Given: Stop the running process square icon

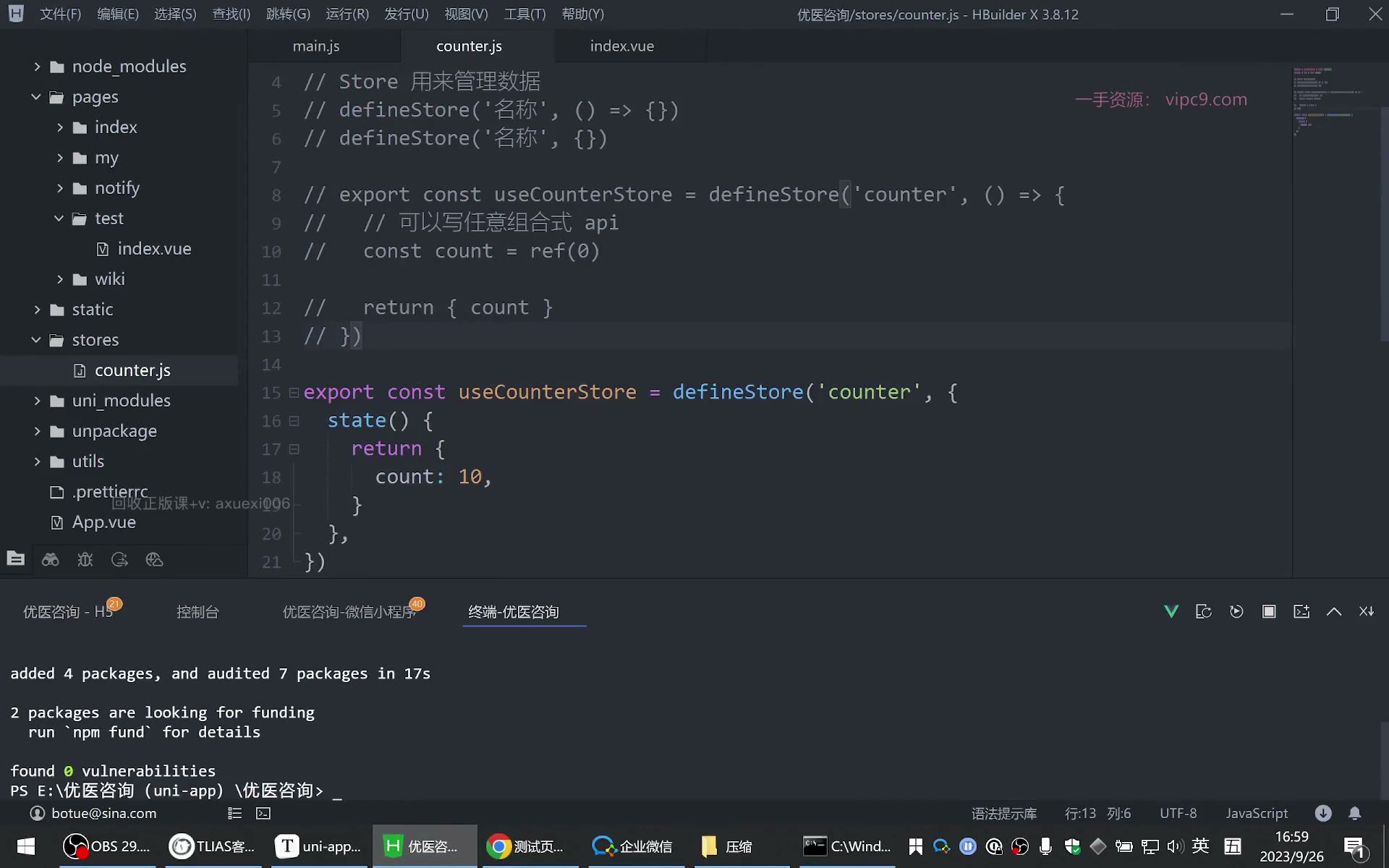Looking at the screenshot, I should [1269, 612].
